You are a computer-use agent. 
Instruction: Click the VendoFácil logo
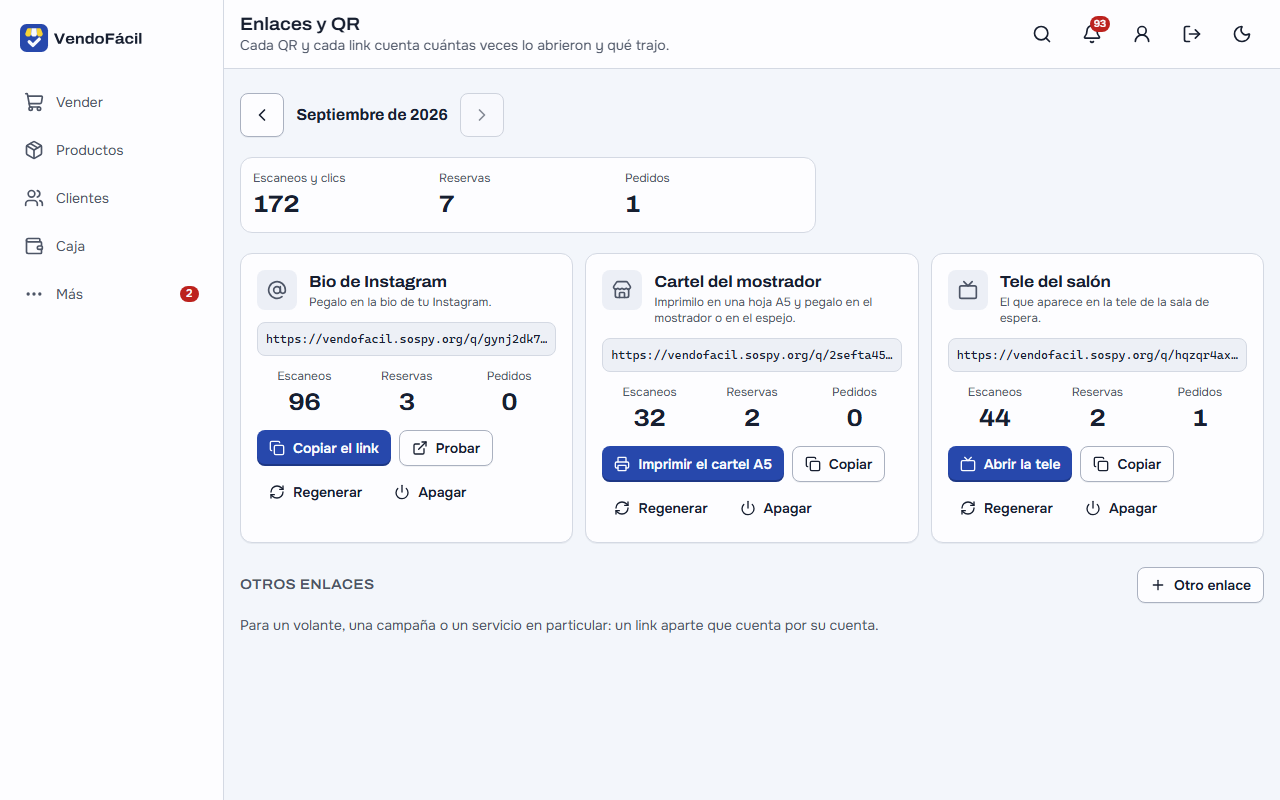pyautogui.click(x=81, y=38)
